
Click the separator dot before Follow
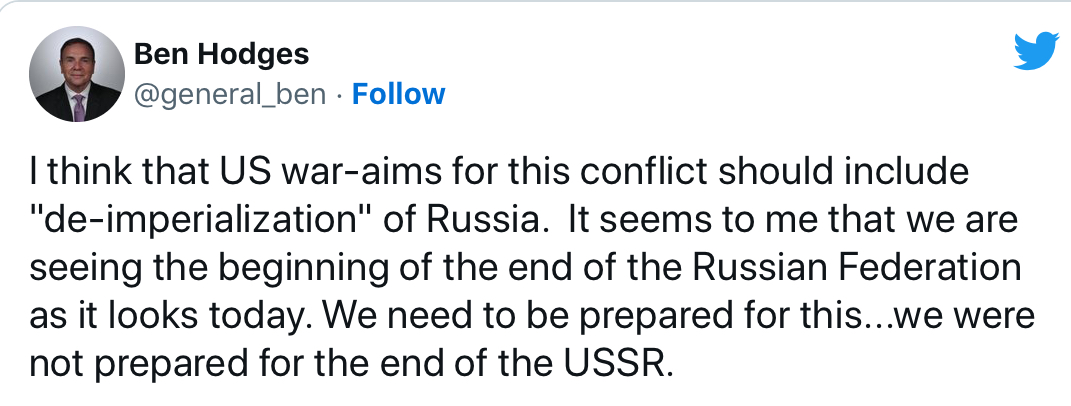click(x=339, y=95)
